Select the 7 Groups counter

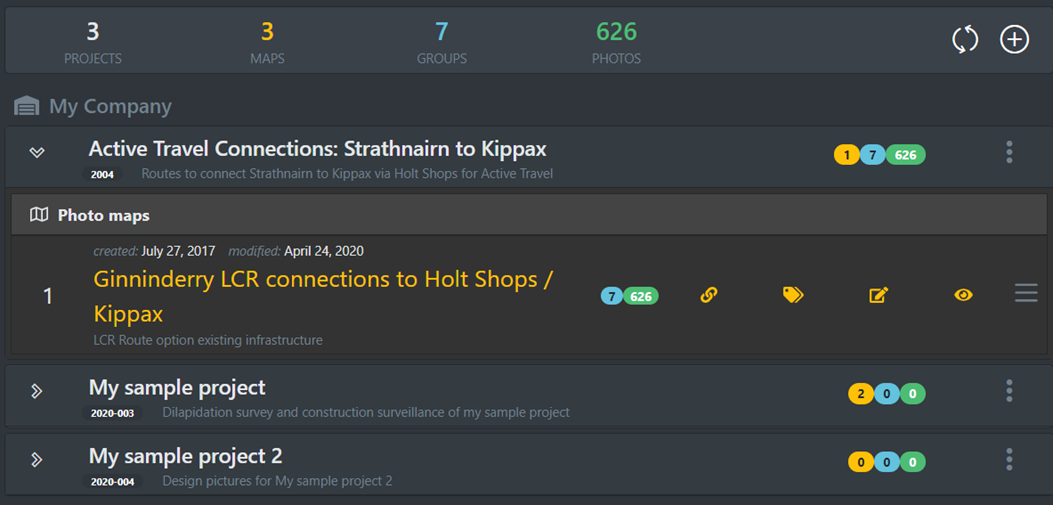441,42
